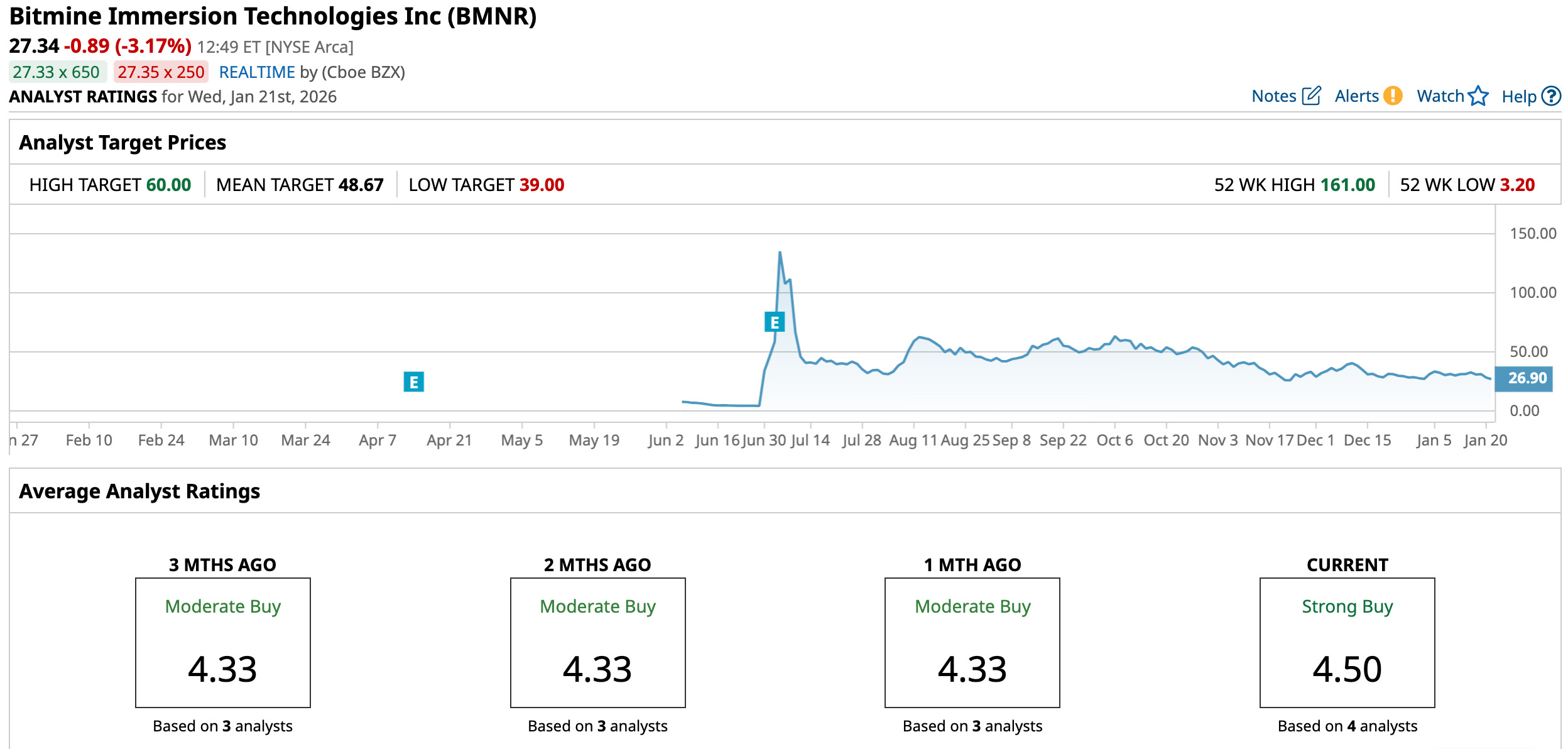Click the Watch link text
Viewport: 1568px width, 749px height.
pos(1440,96)
